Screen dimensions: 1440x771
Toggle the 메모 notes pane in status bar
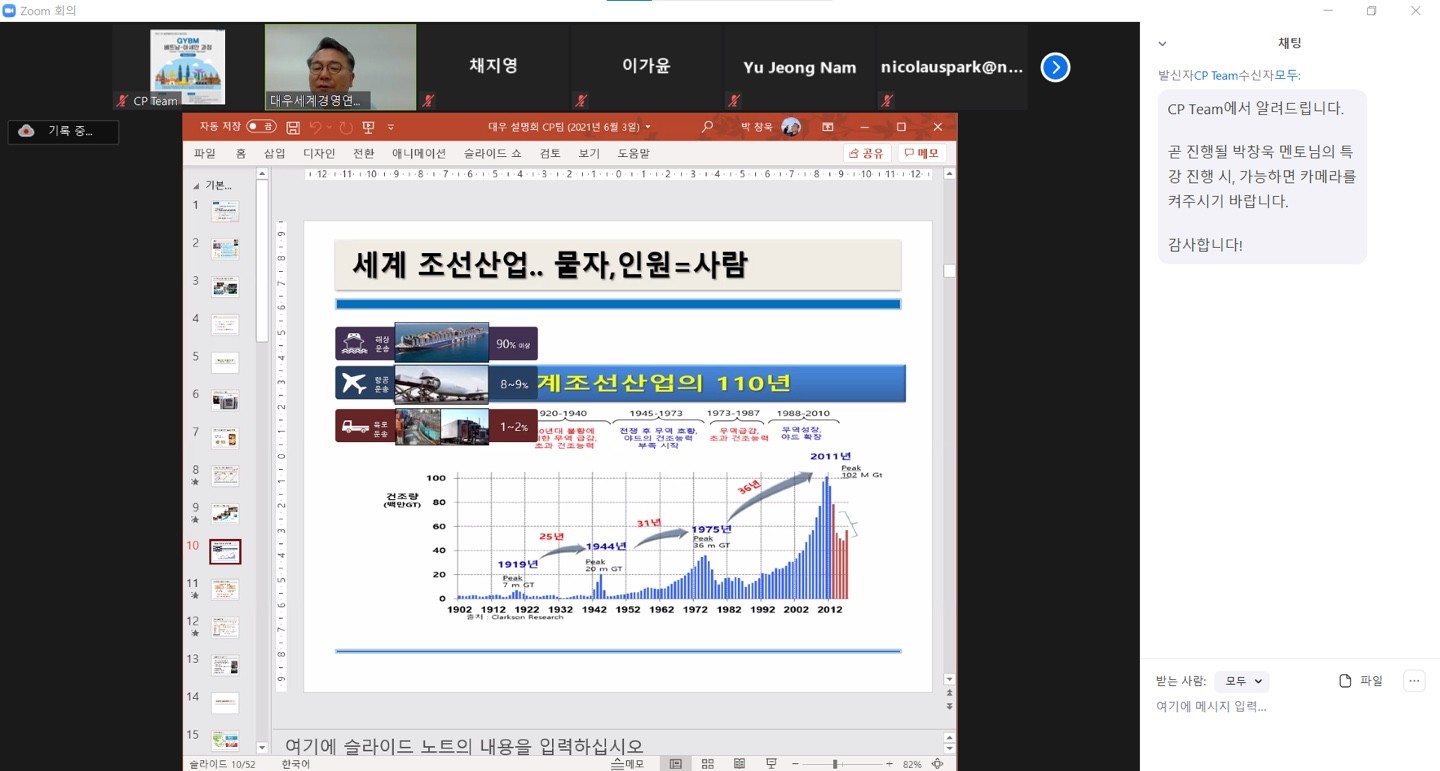point(628,764)
